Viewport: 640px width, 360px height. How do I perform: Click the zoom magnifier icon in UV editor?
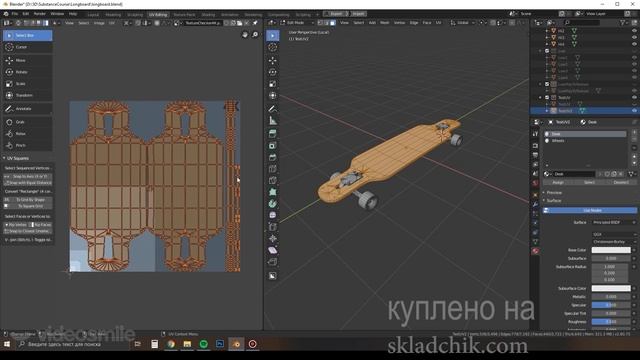pyautogui.click(x=255, y=35)
